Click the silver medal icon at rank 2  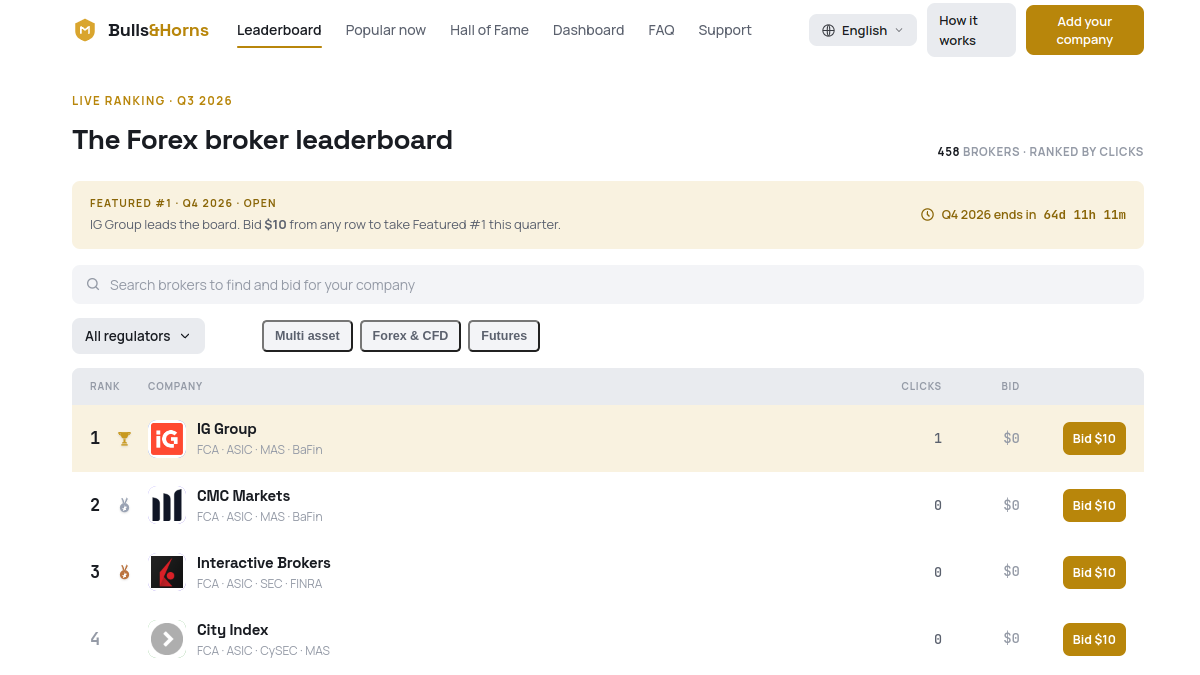click(124, 505)
